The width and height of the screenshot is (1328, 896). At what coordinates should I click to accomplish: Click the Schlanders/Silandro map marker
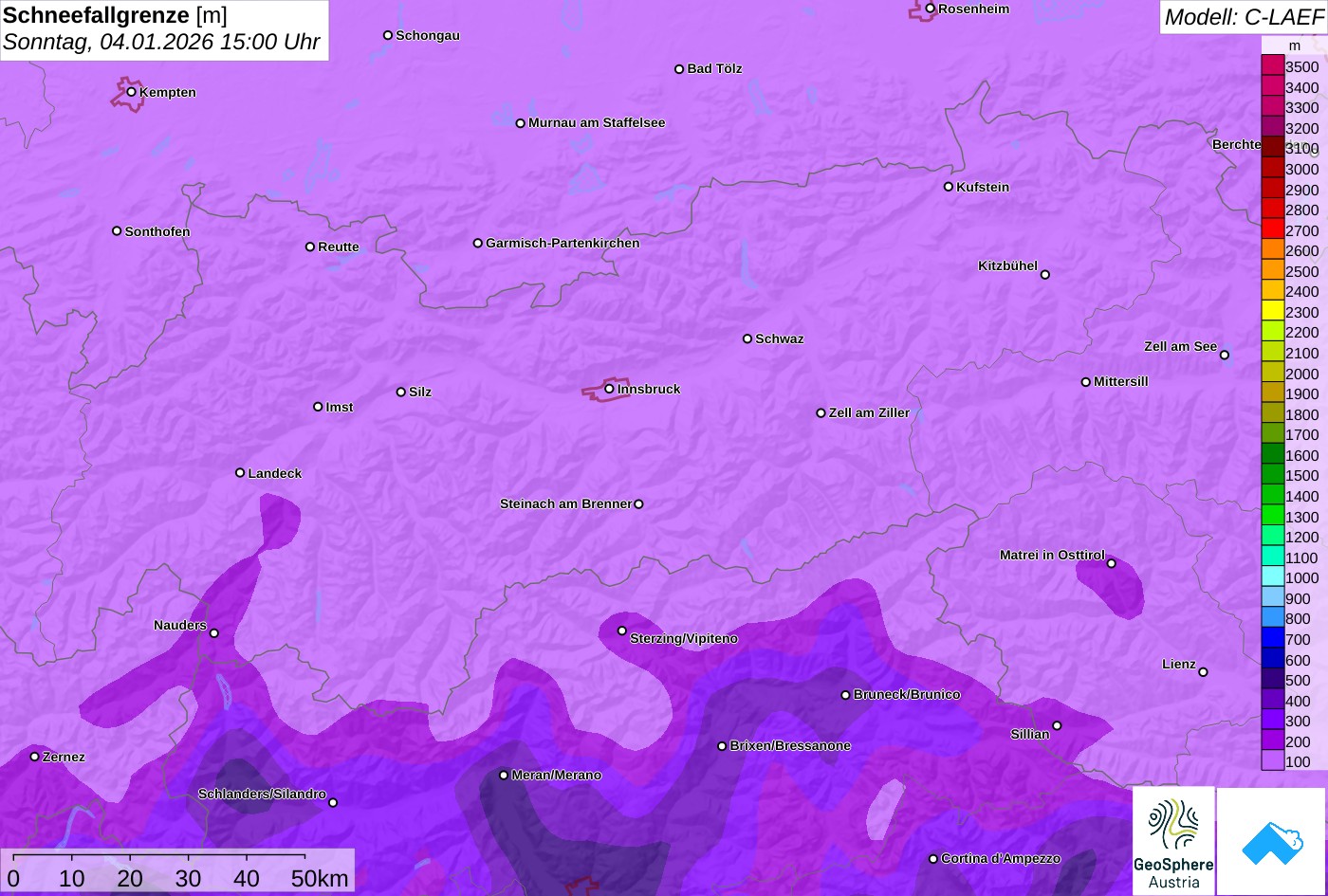click(333, 803)
